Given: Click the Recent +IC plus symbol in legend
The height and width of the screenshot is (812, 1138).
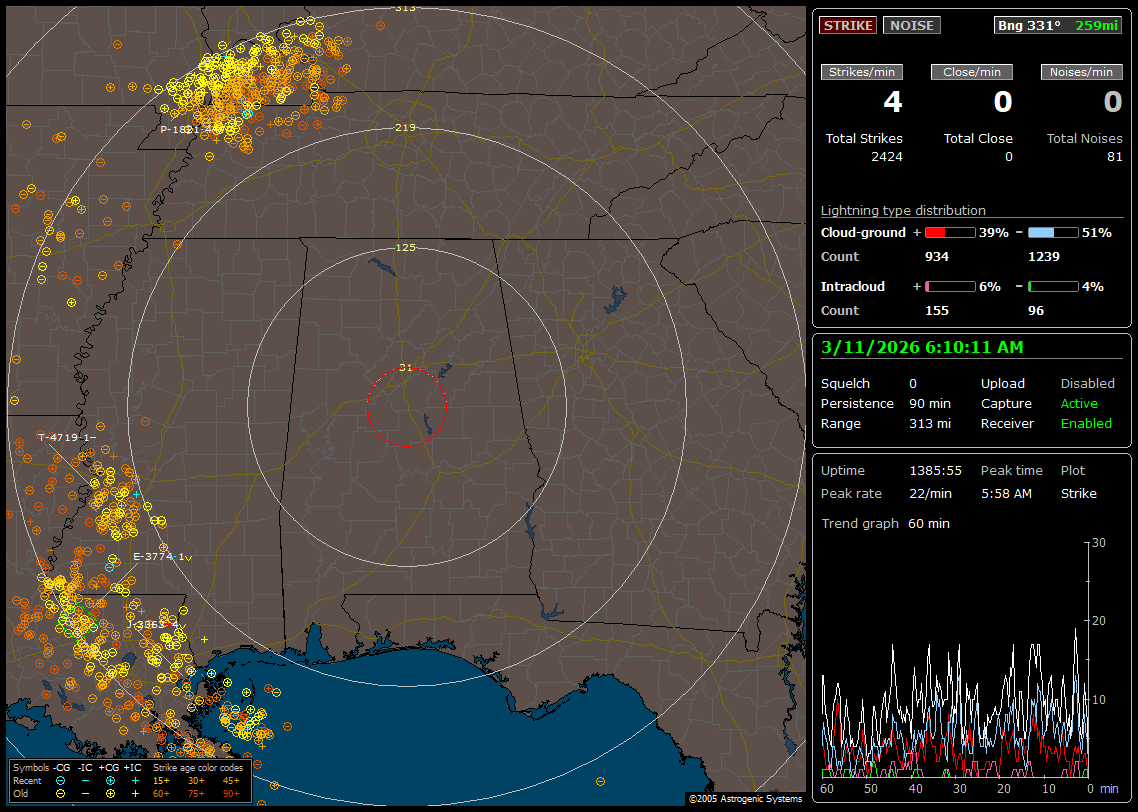Looking at the screenshot, I should (135, 780).
